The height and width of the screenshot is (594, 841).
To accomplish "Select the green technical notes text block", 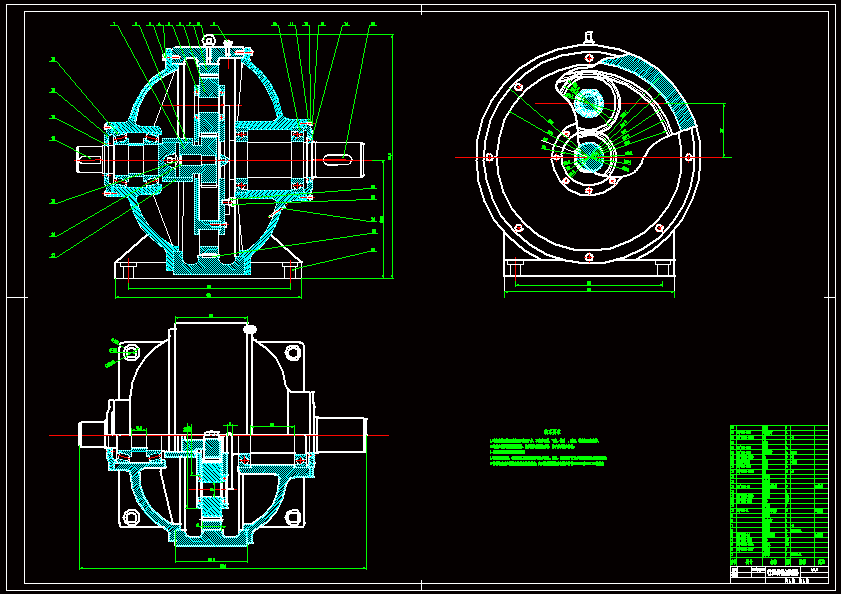I will click(548, 448).
